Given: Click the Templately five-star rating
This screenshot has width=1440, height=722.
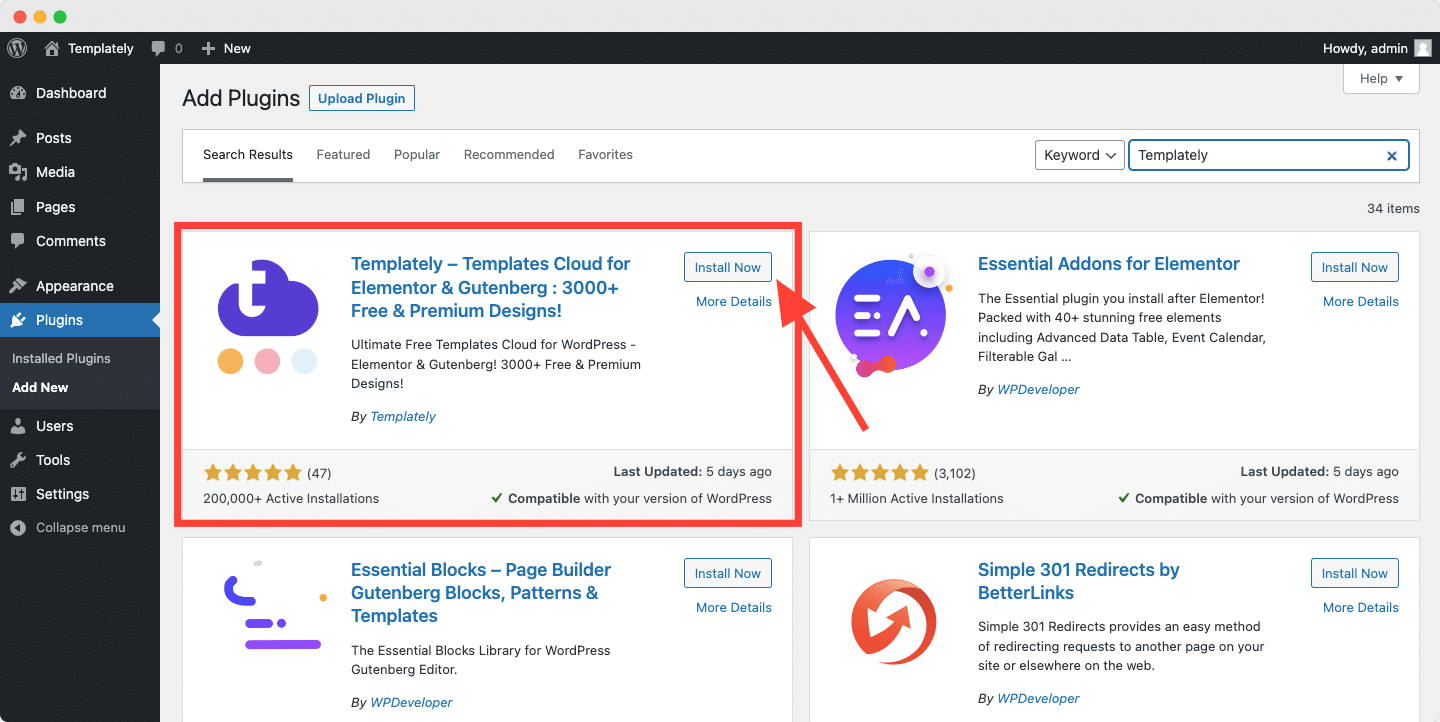Looking at the screenshot, I should [252, 472].
